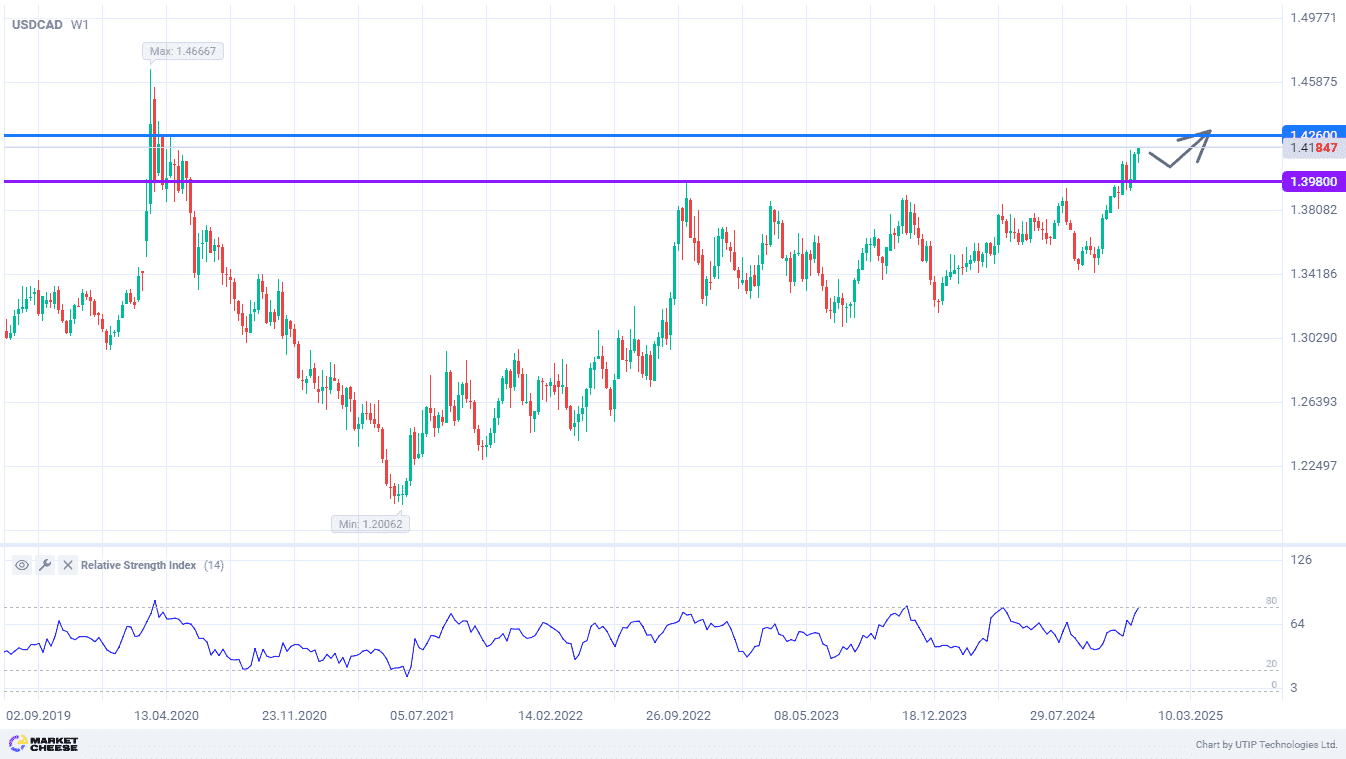This screenshot has width=1346, height=759.
Task: Open the UTIP Technologies chart credit link
Action: point(1266,745)
